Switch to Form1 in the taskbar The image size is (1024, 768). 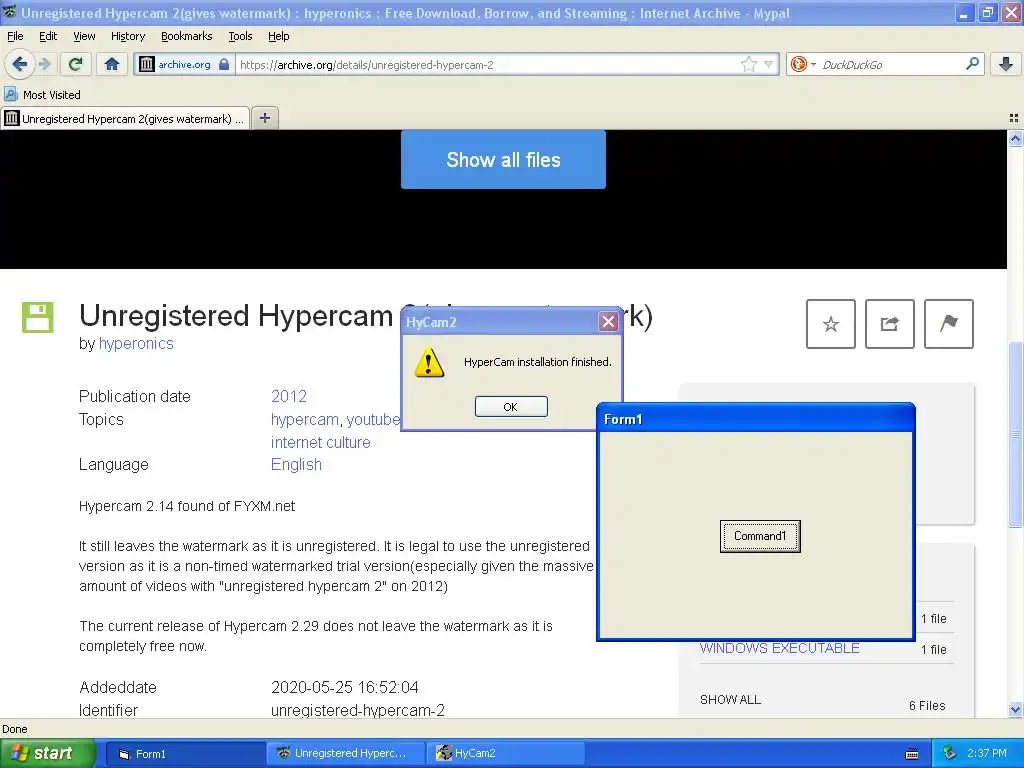click(x=184, y=754)
